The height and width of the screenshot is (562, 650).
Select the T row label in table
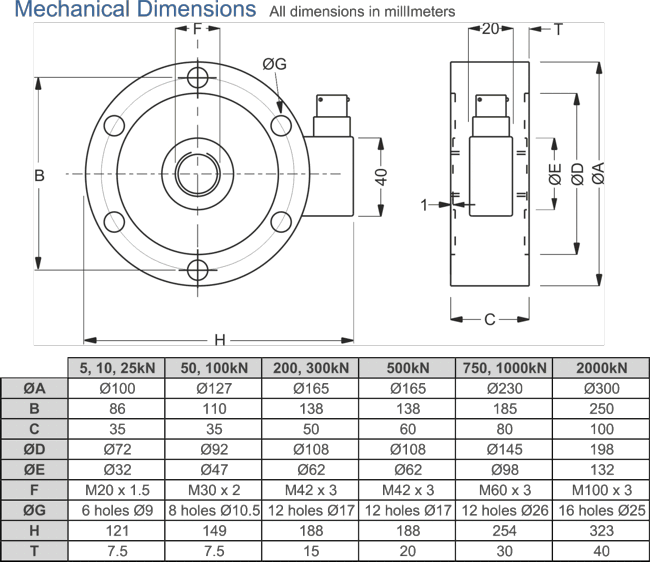34,551
